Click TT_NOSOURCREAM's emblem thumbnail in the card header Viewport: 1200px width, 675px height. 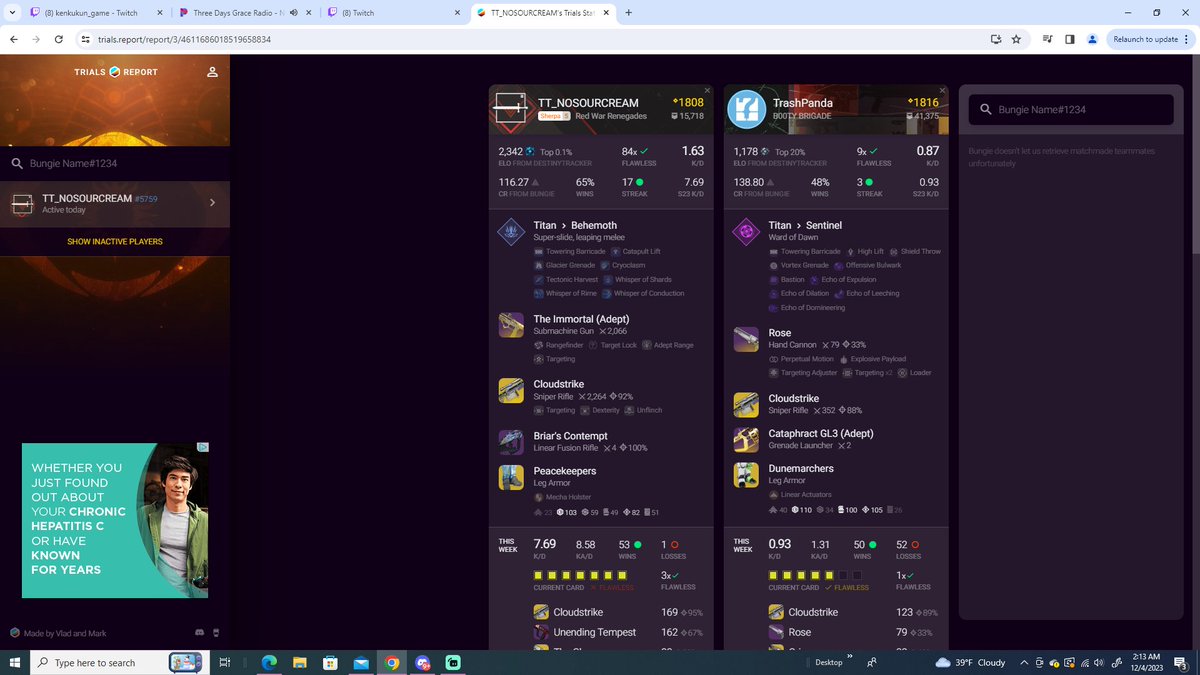tap(511, 109)
